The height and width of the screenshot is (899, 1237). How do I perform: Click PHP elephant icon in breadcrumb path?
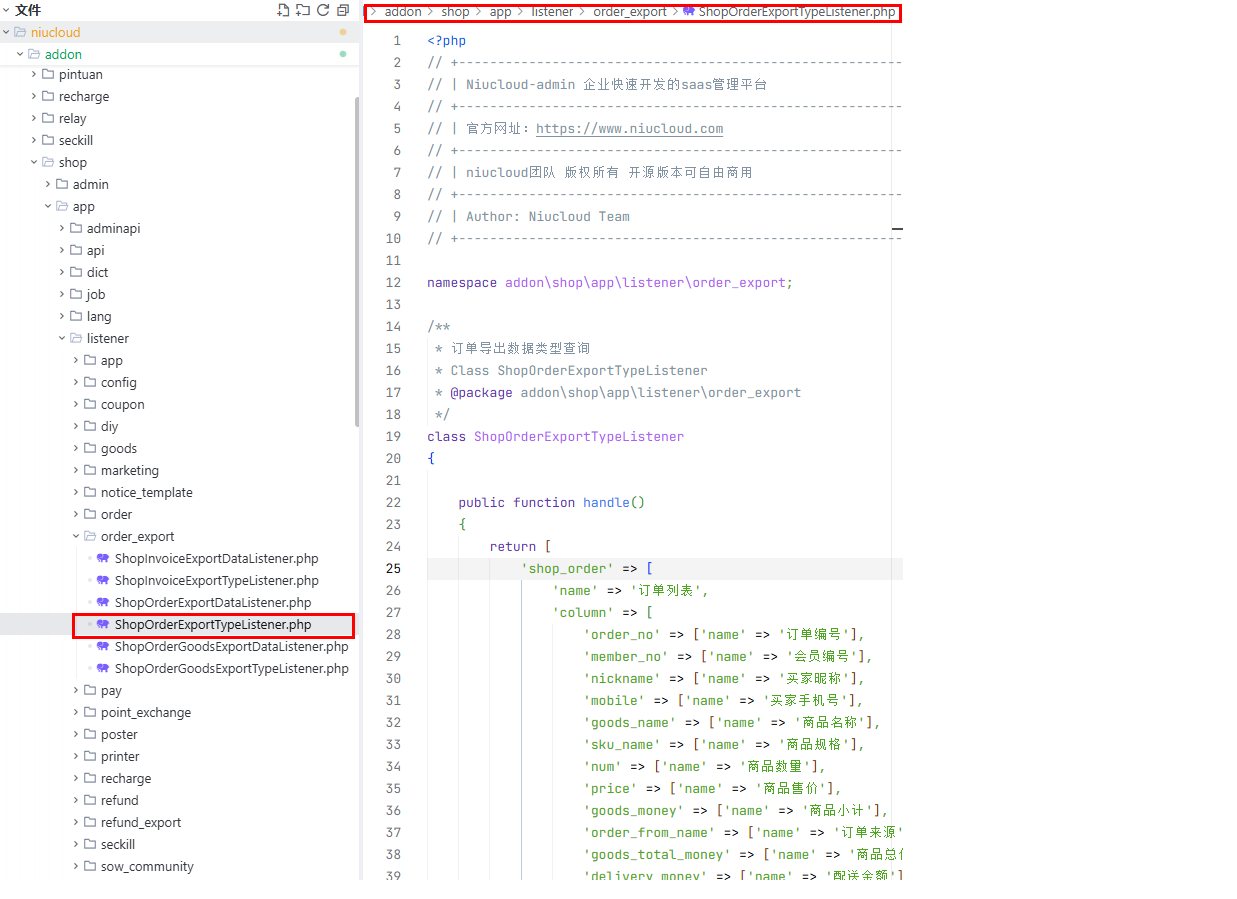[x=689, y=12]
